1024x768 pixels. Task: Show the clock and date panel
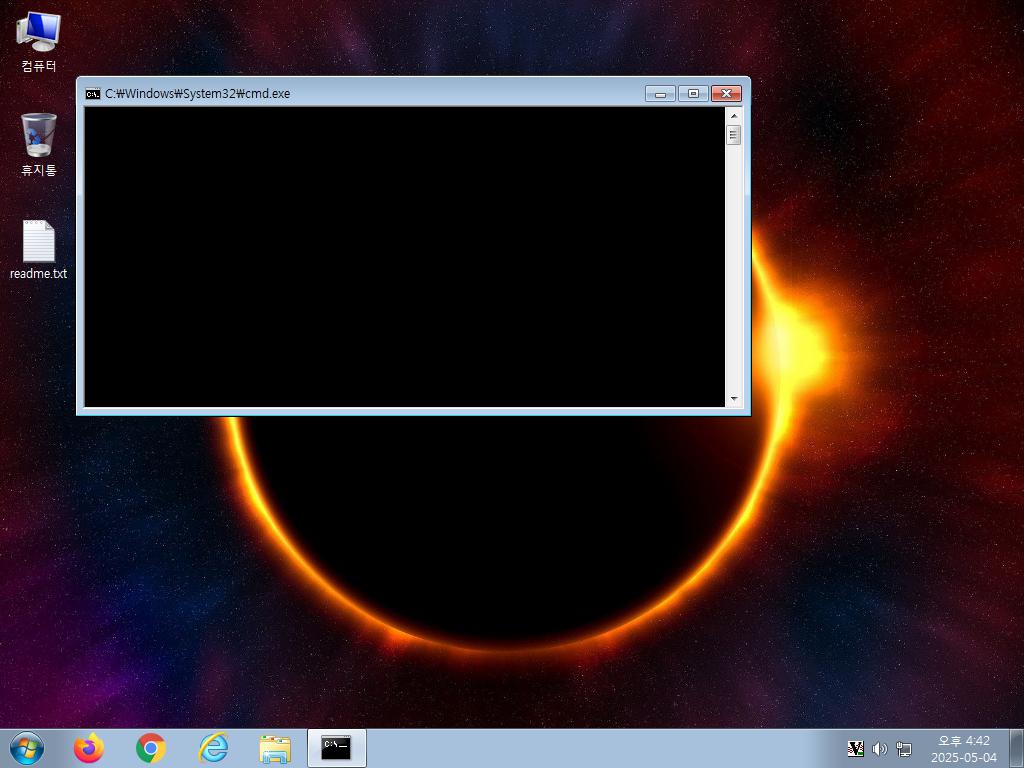965,748
